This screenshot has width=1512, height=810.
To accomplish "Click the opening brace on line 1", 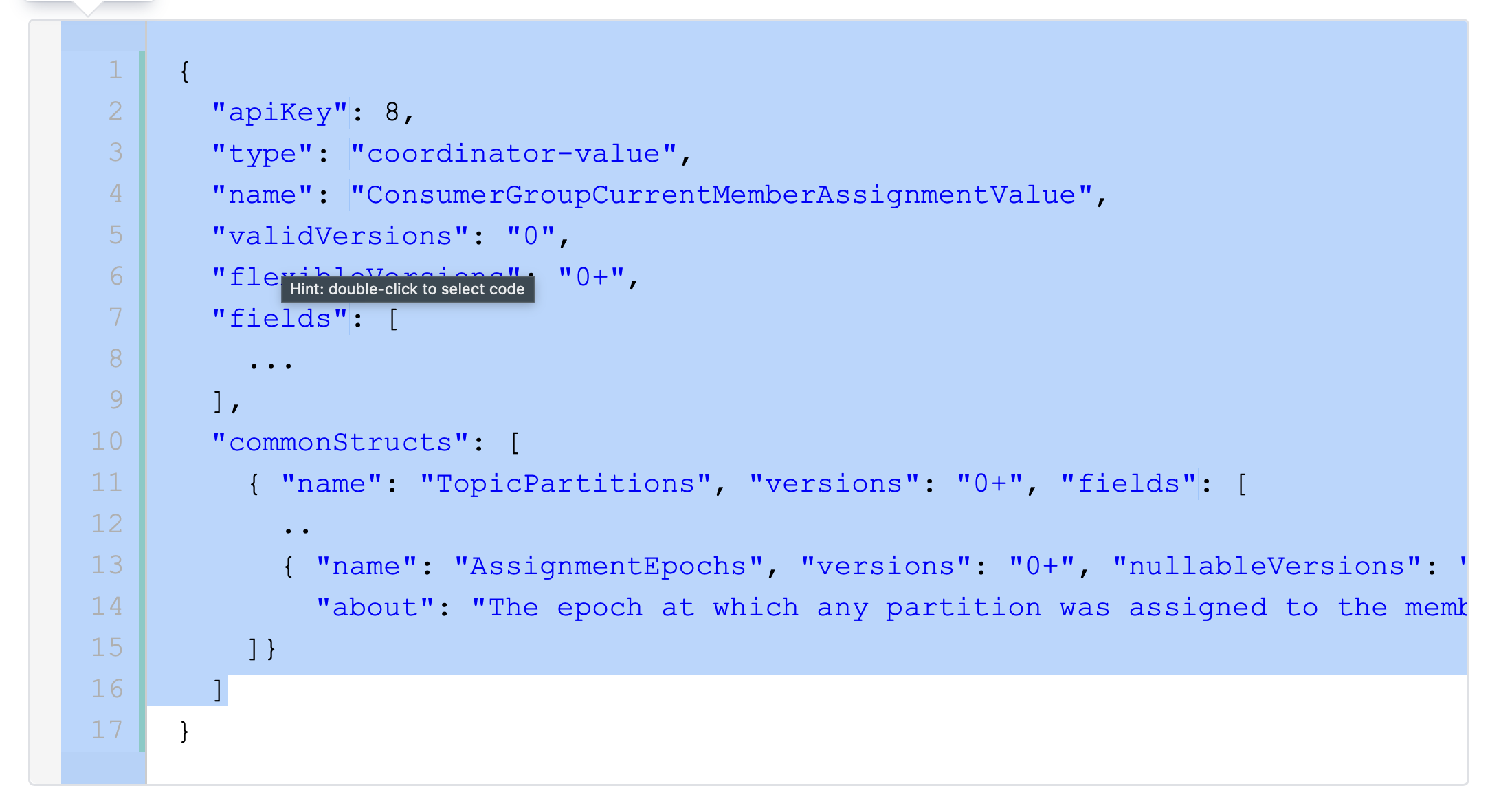I will 184,71.
